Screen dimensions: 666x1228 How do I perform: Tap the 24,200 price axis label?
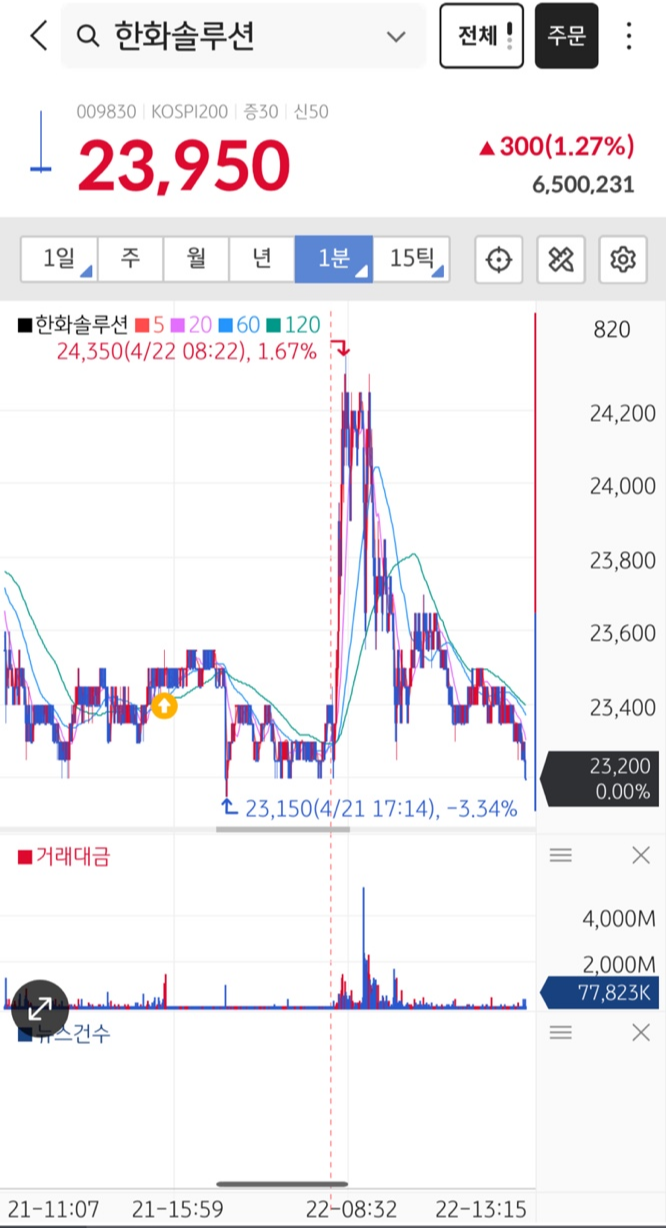tap(622, 413)
